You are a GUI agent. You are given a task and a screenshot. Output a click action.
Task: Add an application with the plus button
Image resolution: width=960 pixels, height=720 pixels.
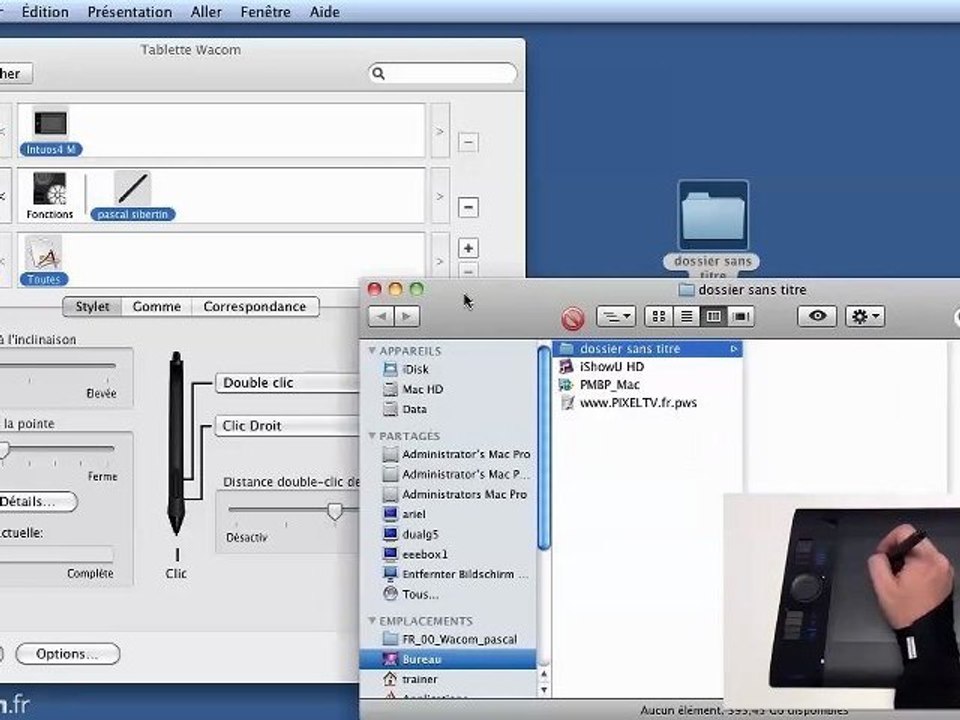click(x=468, y=248)
